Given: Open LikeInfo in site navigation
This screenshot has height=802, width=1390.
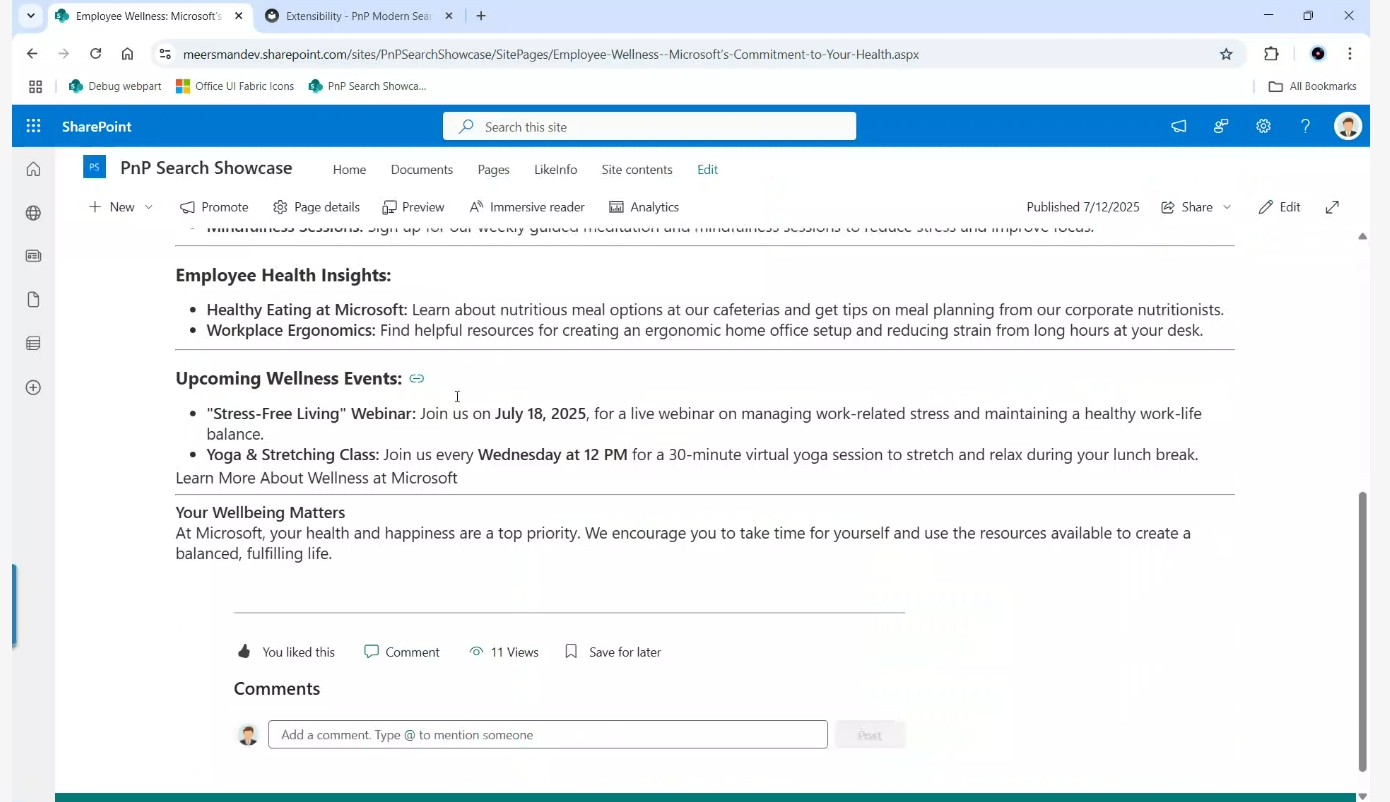Looking at the screenshot, I should tap(555, 170).
